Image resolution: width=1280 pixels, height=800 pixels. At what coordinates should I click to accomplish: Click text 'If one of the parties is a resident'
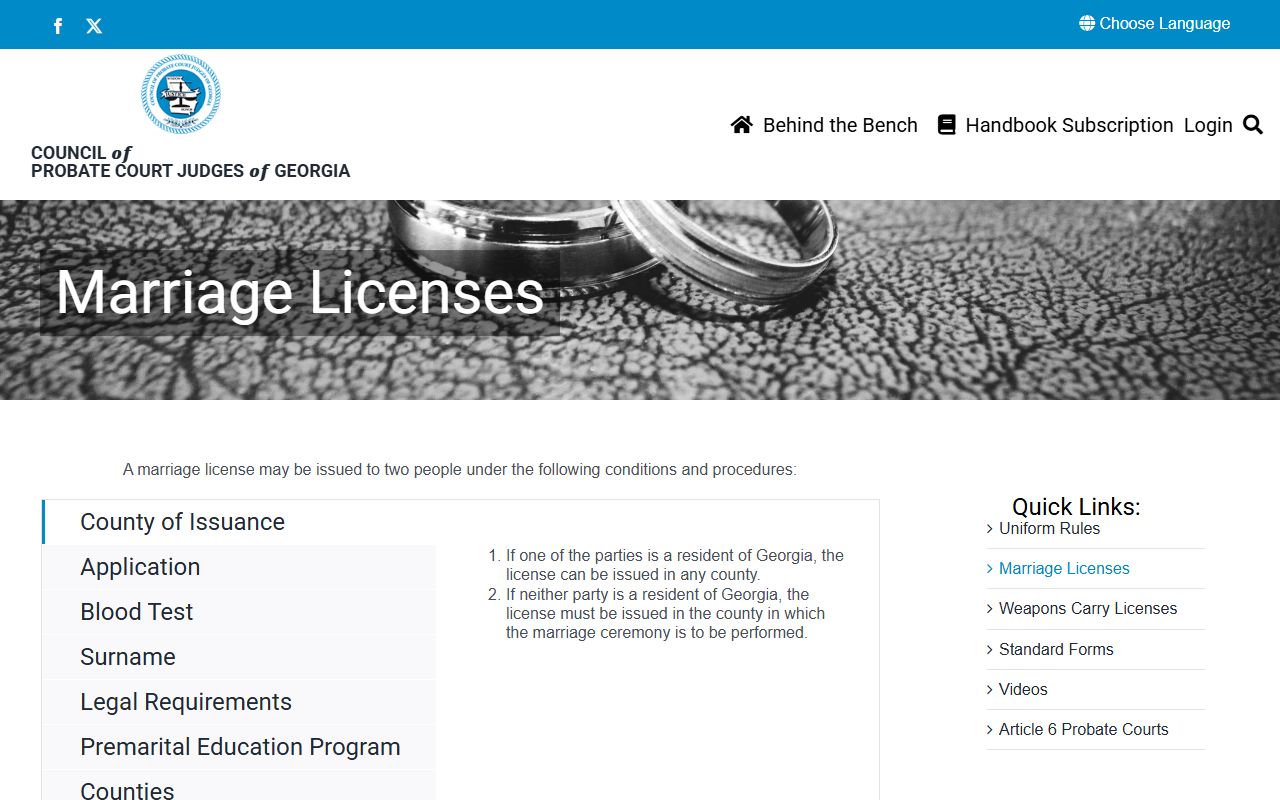pyautogui.click(x=675, y=565)
